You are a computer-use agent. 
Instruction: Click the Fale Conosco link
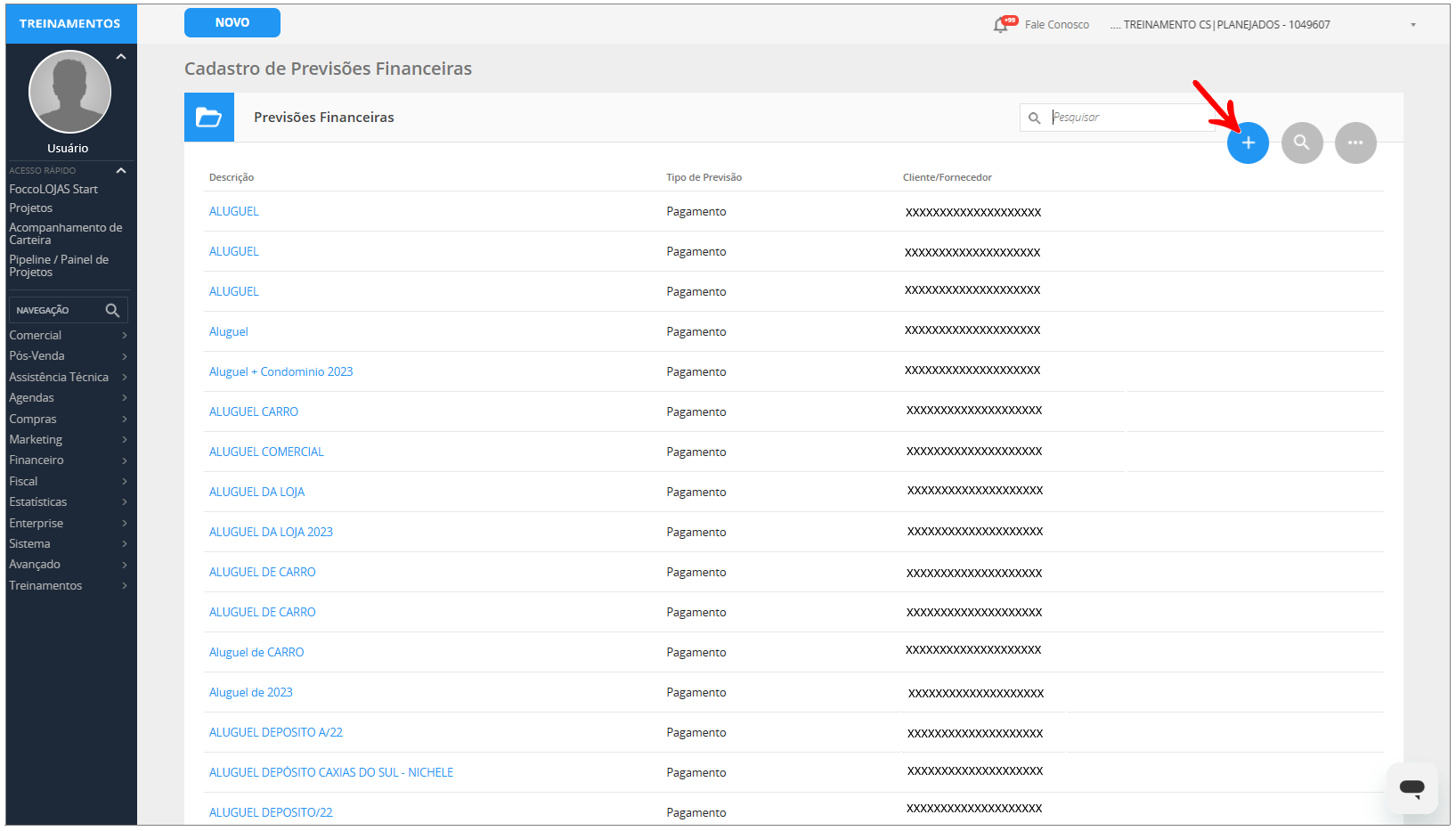pyautogui.click(x=1056, y=25)
